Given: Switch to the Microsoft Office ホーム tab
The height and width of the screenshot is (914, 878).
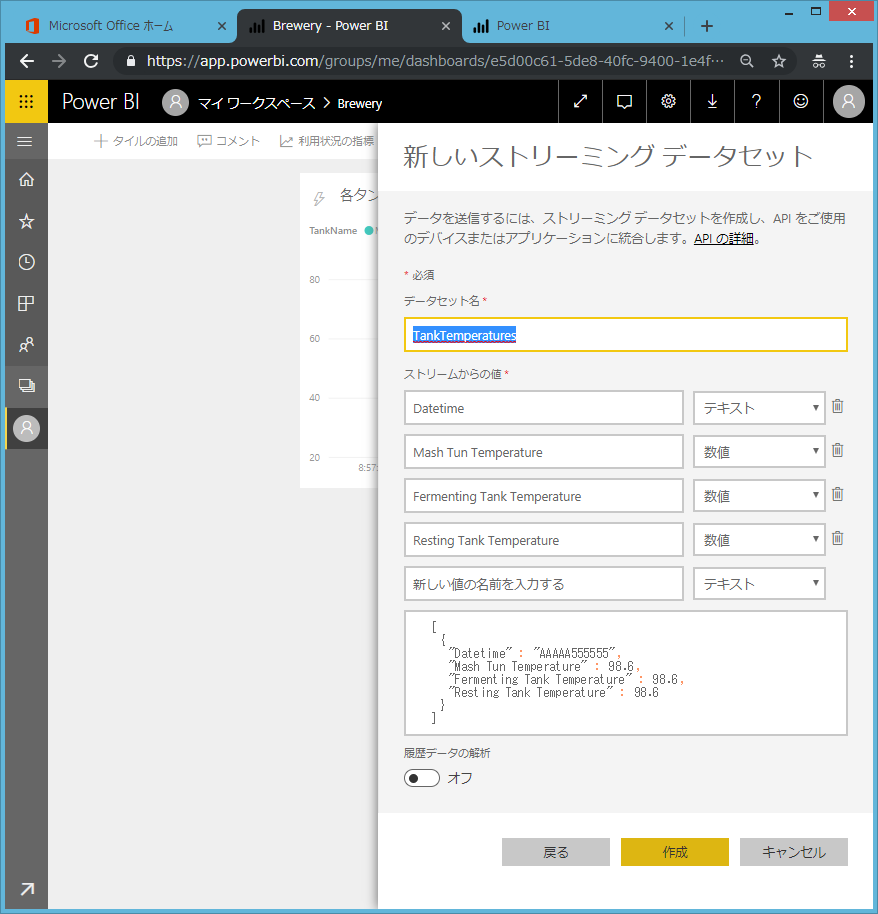Looking at the screenshot, I should point(118,26).
